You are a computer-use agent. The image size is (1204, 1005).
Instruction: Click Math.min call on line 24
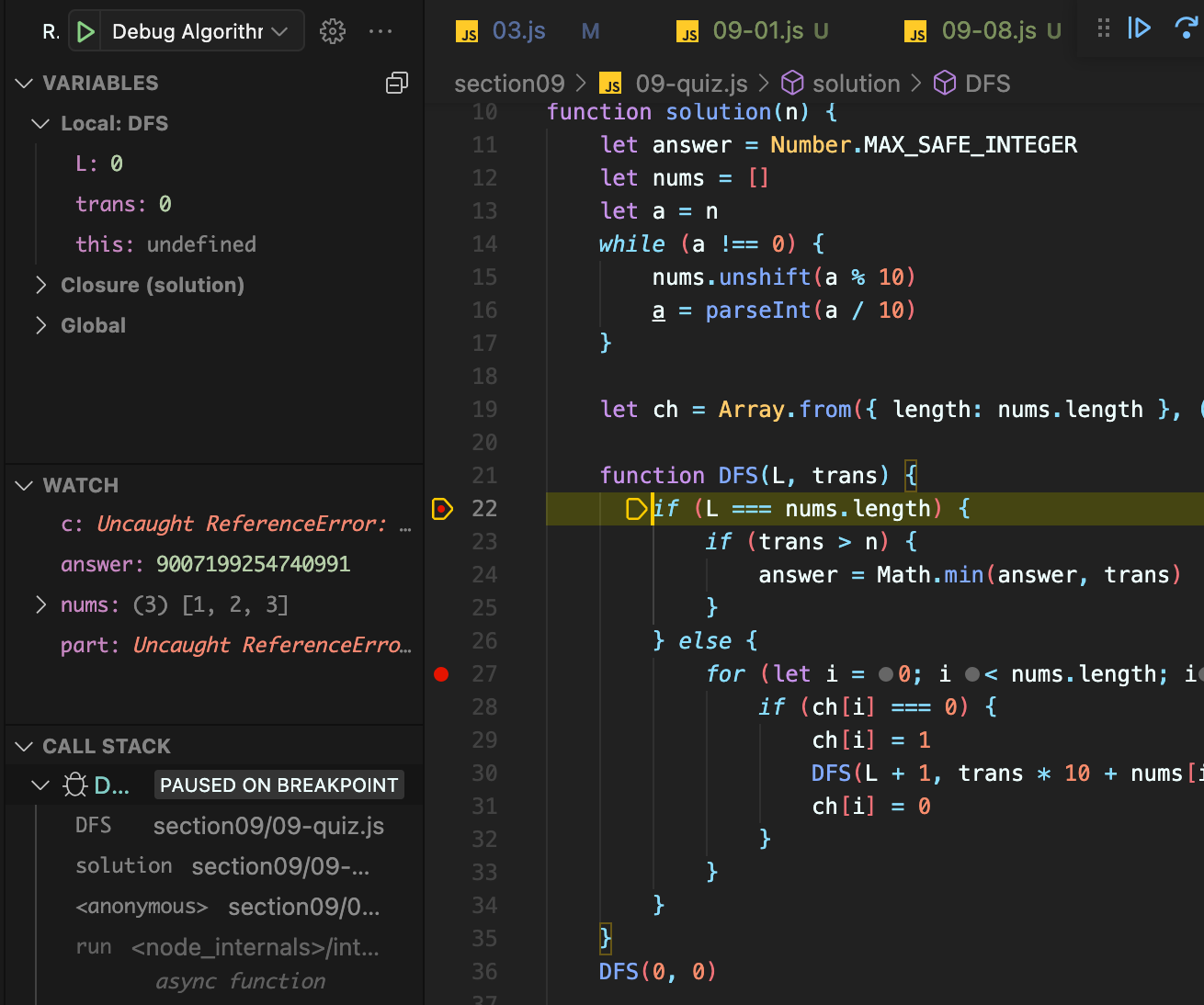930,575
